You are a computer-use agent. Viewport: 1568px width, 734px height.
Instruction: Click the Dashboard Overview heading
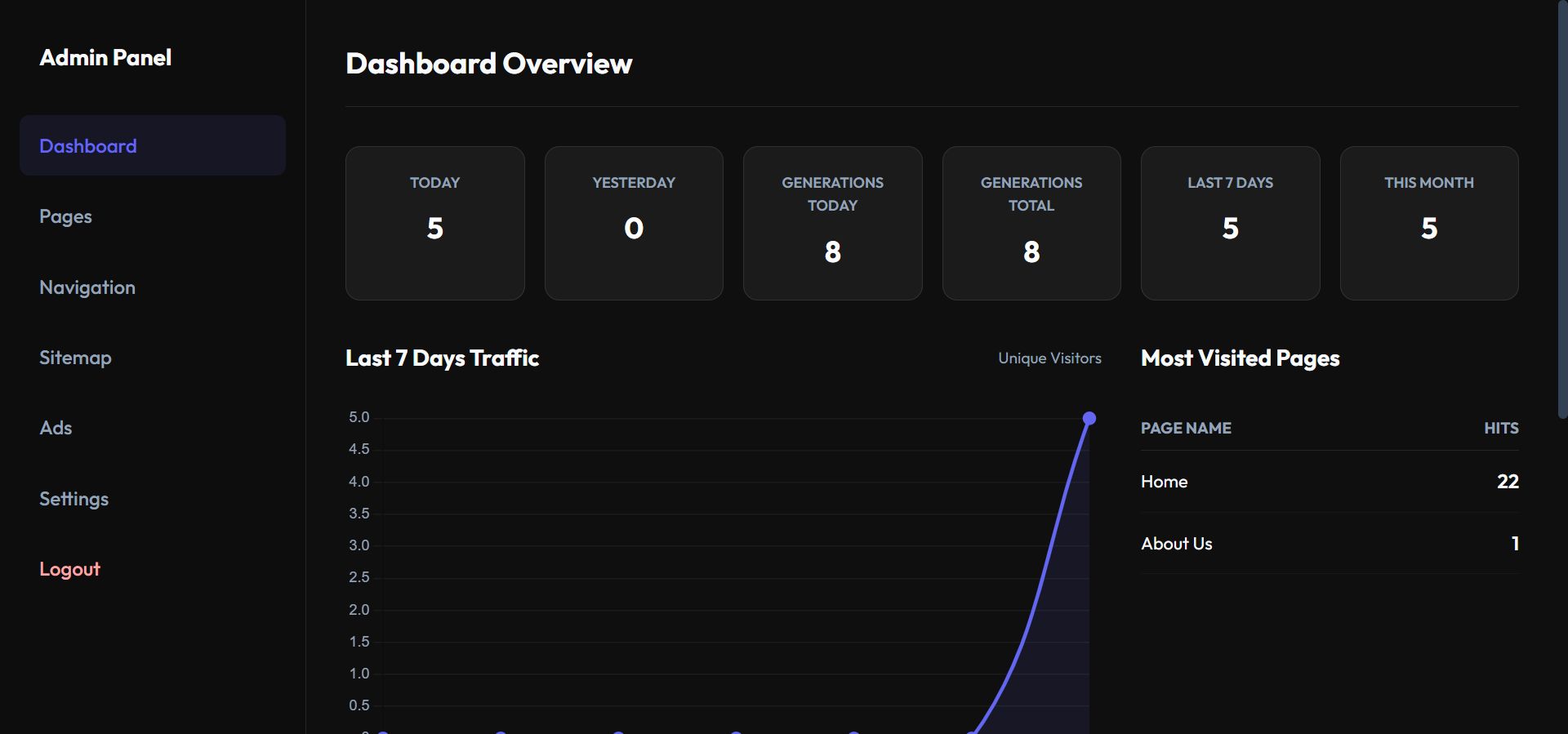(x=488, y=64)
